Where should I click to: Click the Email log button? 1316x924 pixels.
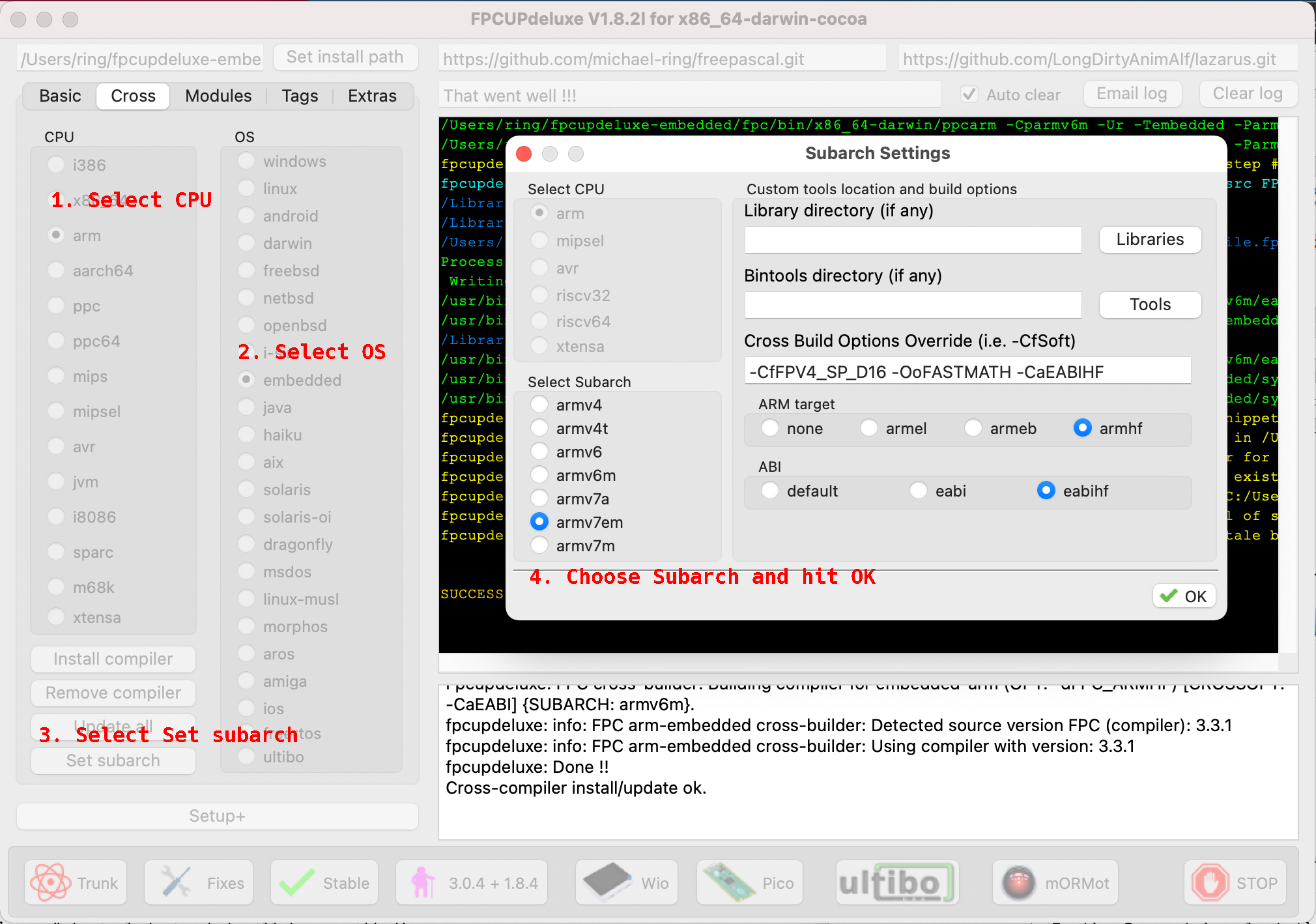coord(1132,94)
